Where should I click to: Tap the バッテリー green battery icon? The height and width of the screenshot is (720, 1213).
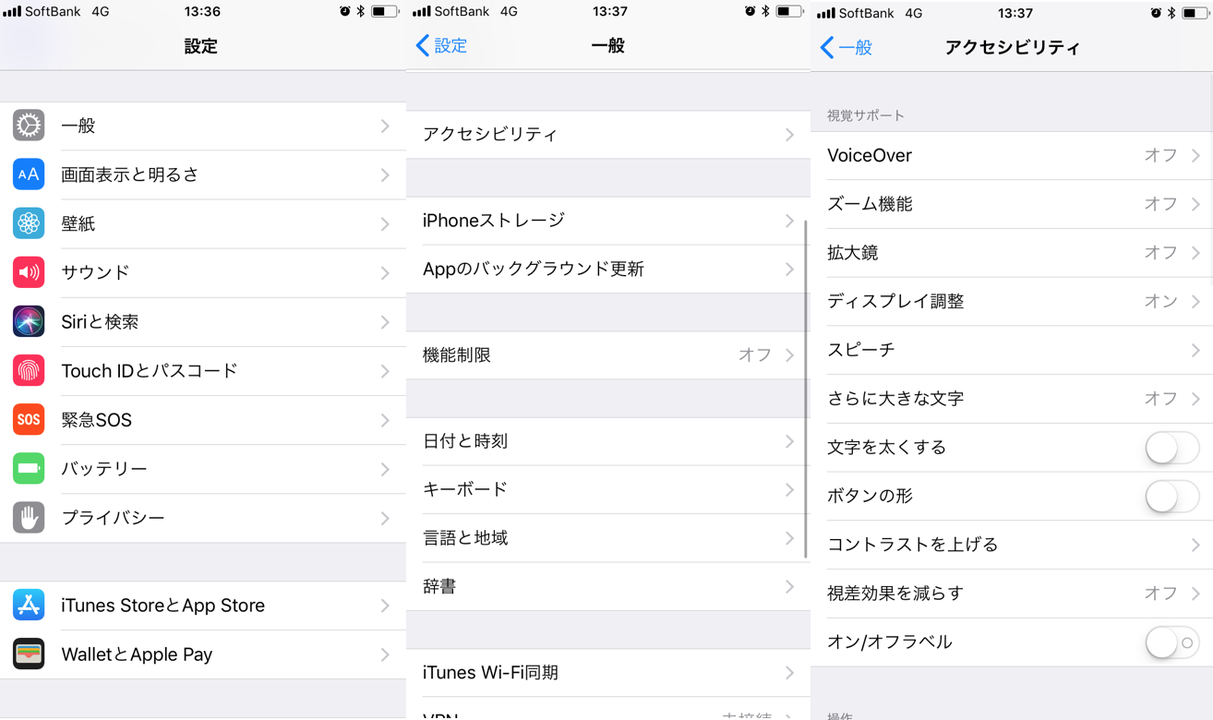coord(29,468)
